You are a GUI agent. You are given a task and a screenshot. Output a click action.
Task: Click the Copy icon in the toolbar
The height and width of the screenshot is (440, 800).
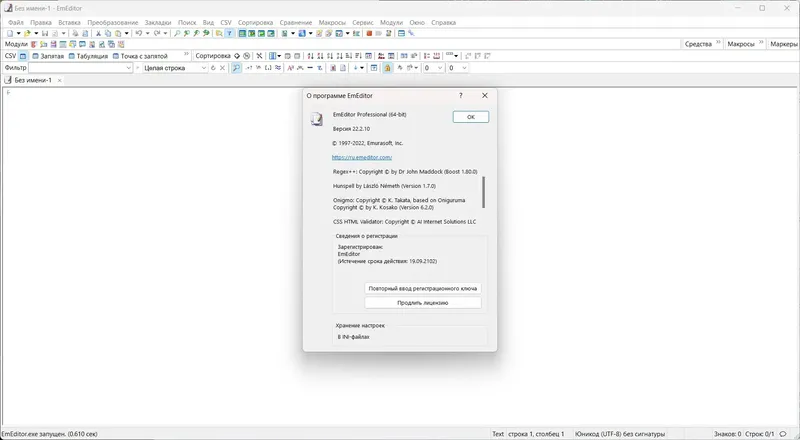coord(108,33)
